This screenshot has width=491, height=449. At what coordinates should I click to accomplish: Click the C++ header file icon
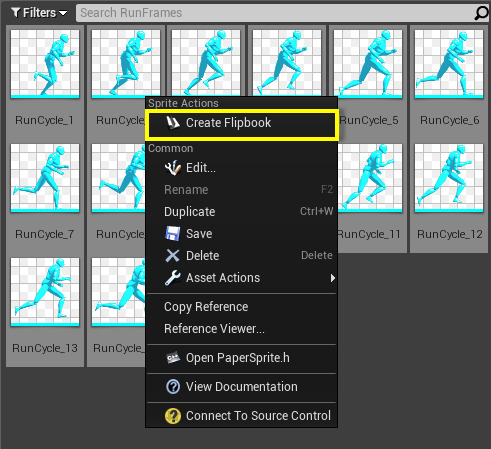pos(173,358)
